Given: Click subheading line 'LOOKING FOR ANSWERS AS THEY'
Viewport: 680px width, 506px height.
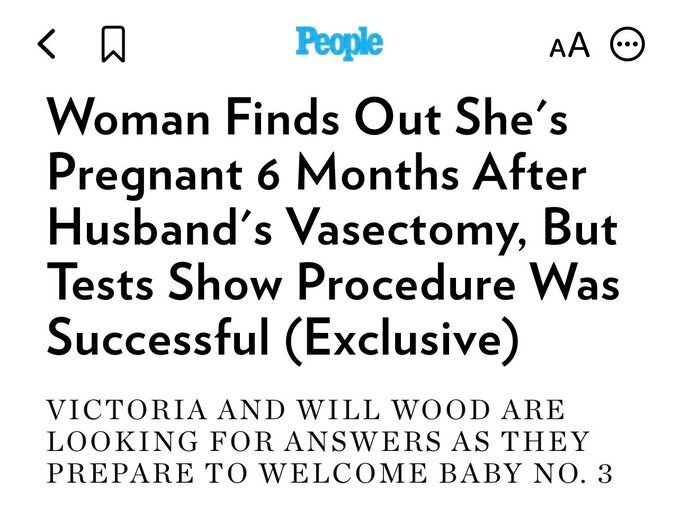Looking at the screenshot, I should coord(318,441).
